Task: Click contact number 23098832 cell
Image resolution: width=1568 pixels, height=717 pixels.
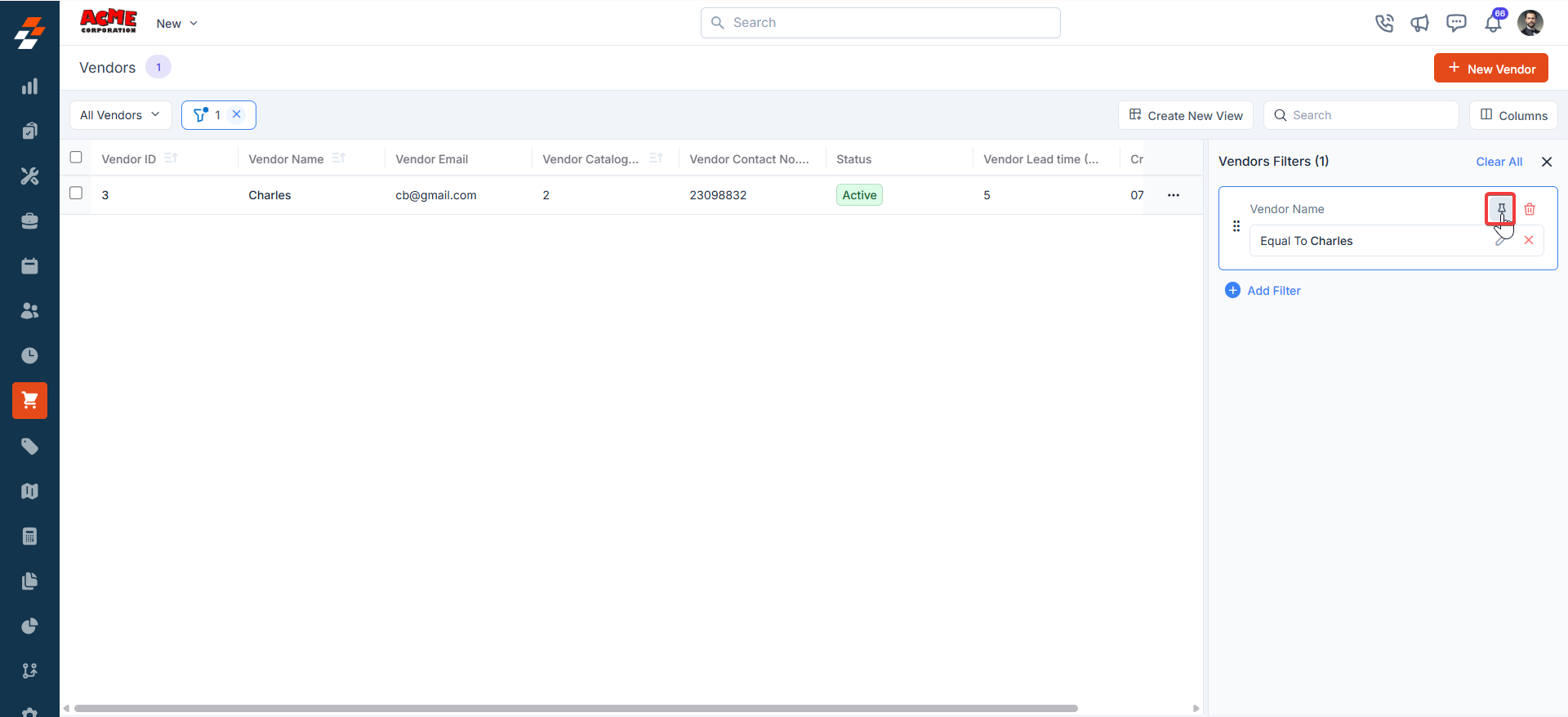Action: tap(718, 195)
